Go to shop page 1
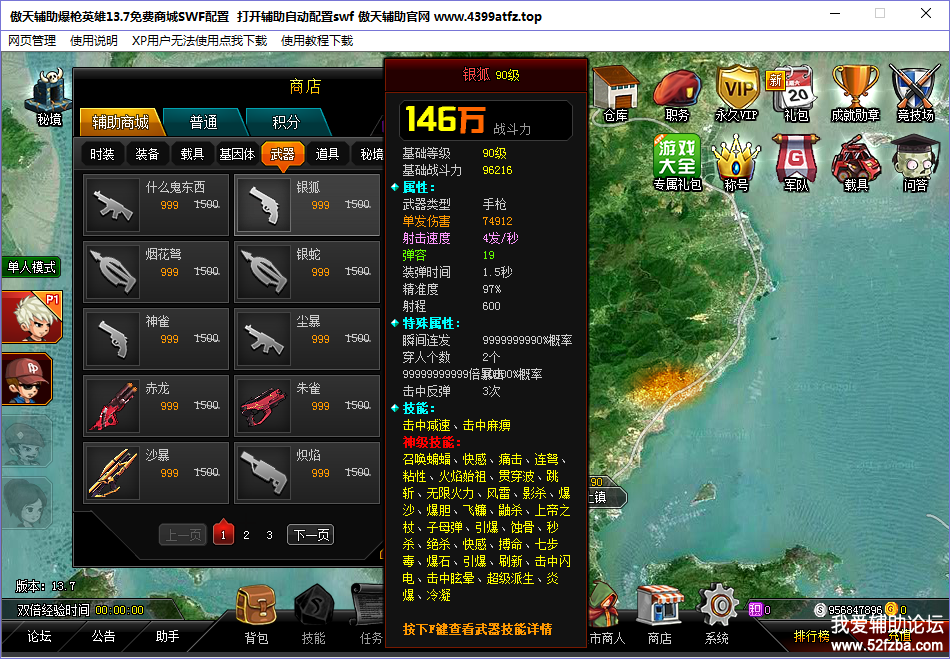Screen dimensions: 950x659 click(224, 534)
